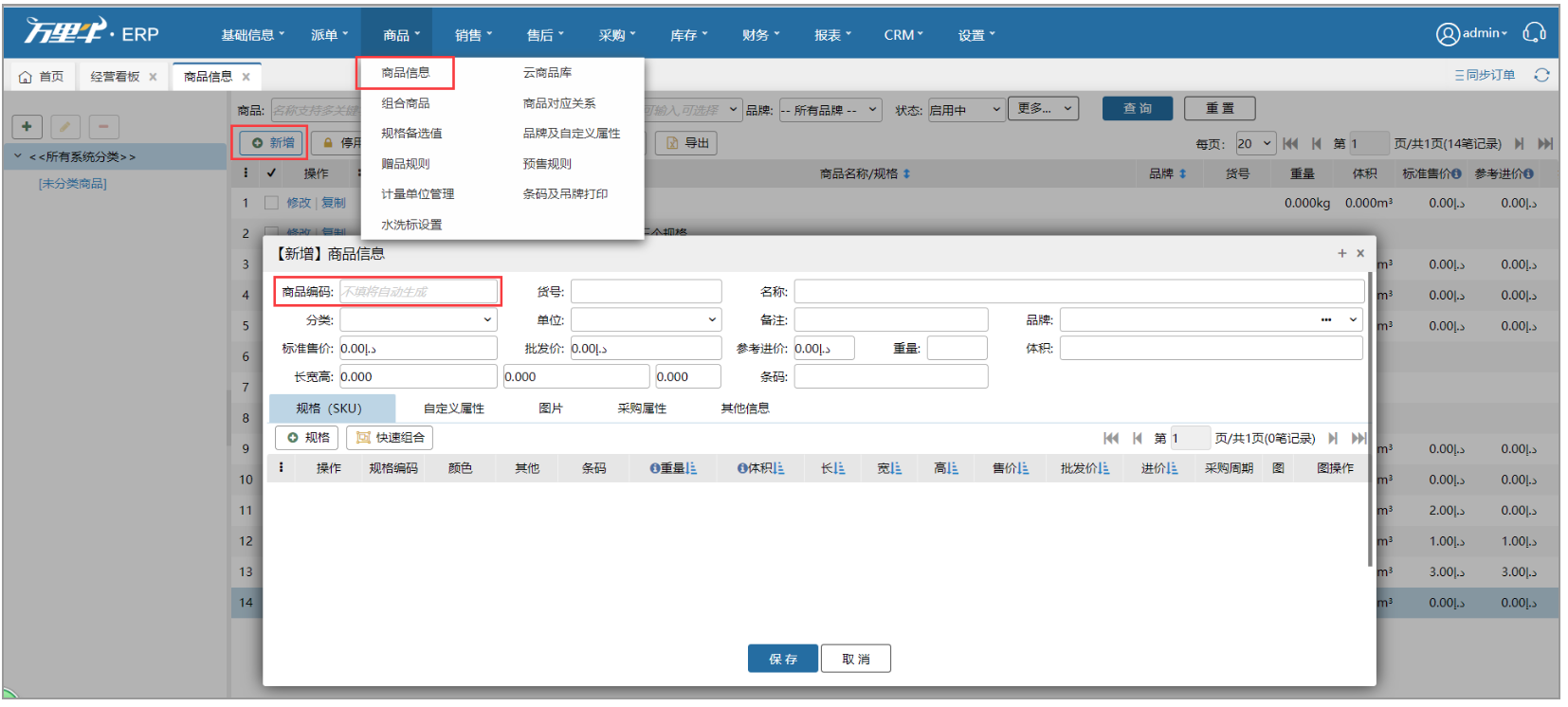Select 组合商品 from the 商品 menu
The height and width of the screenshot is (707, 1568).
click(x=406, y=103)
